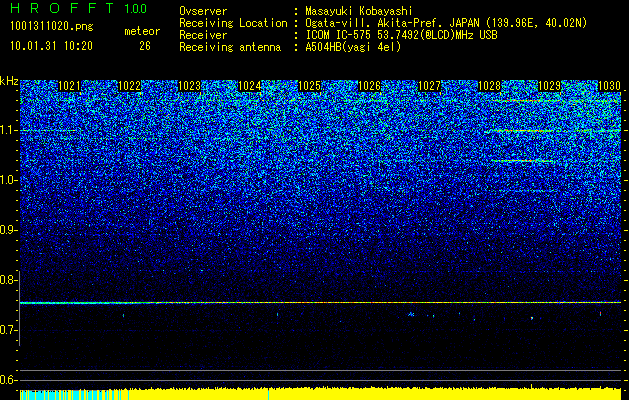Click the meteor echo at 1.1 kHz near 1021
The height and width of the screenshot is (400, 629).
pos(48,130)
